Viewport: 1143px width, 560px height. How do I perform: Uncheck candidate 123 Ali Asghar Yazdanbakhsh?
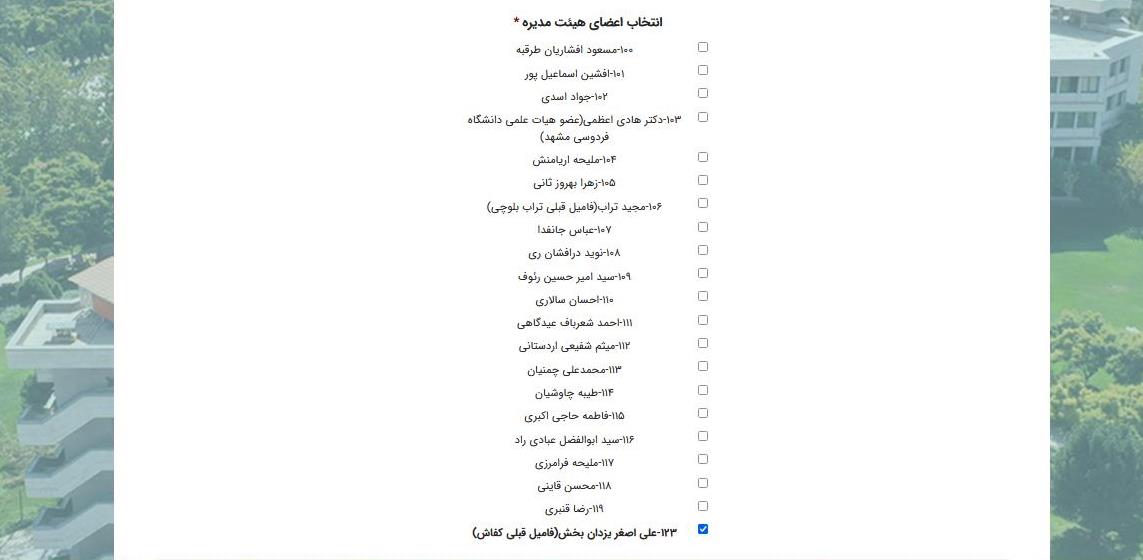703,529
